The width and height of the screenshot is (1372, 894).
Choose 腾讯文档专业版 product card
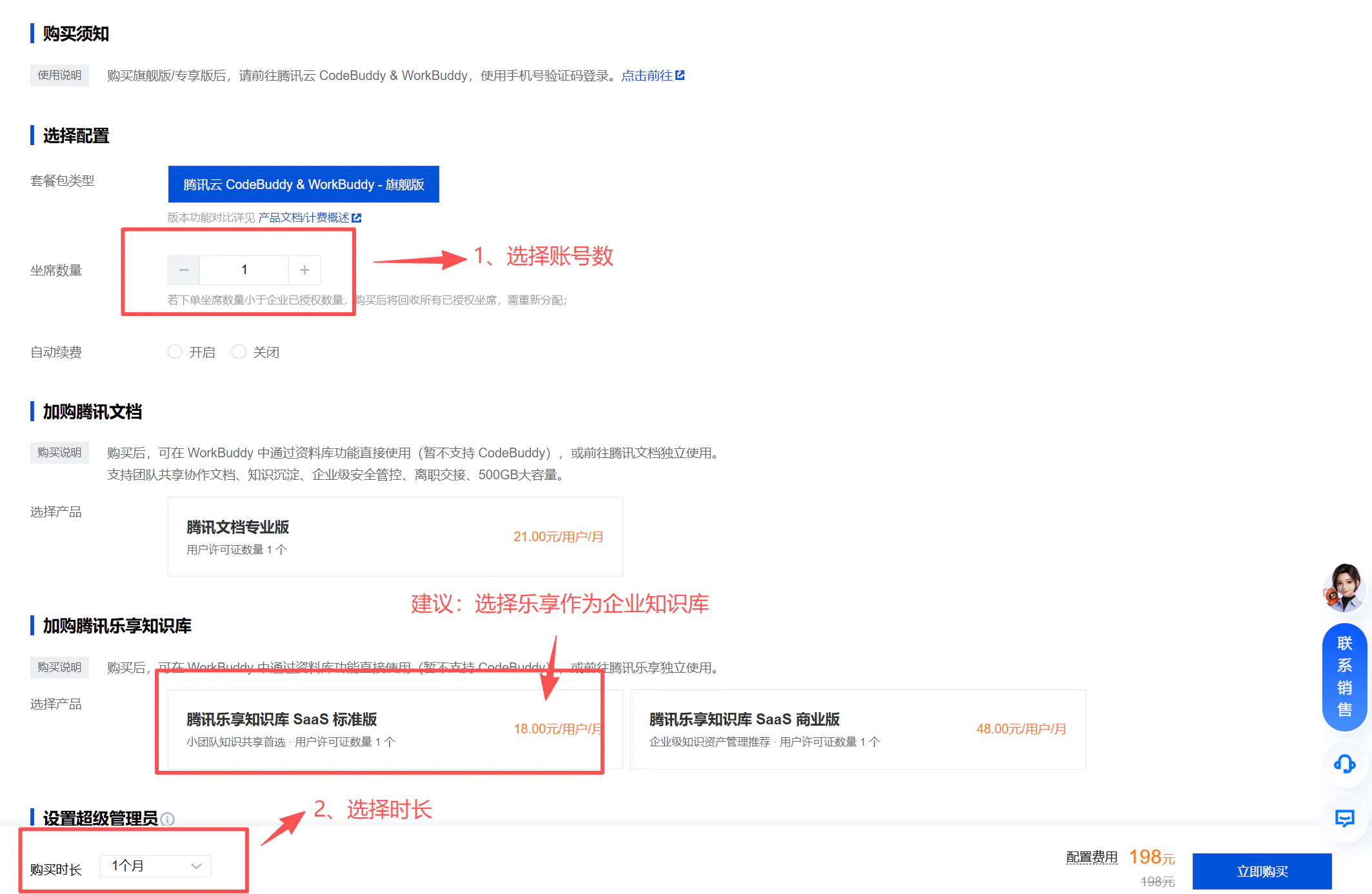[395, 537]
